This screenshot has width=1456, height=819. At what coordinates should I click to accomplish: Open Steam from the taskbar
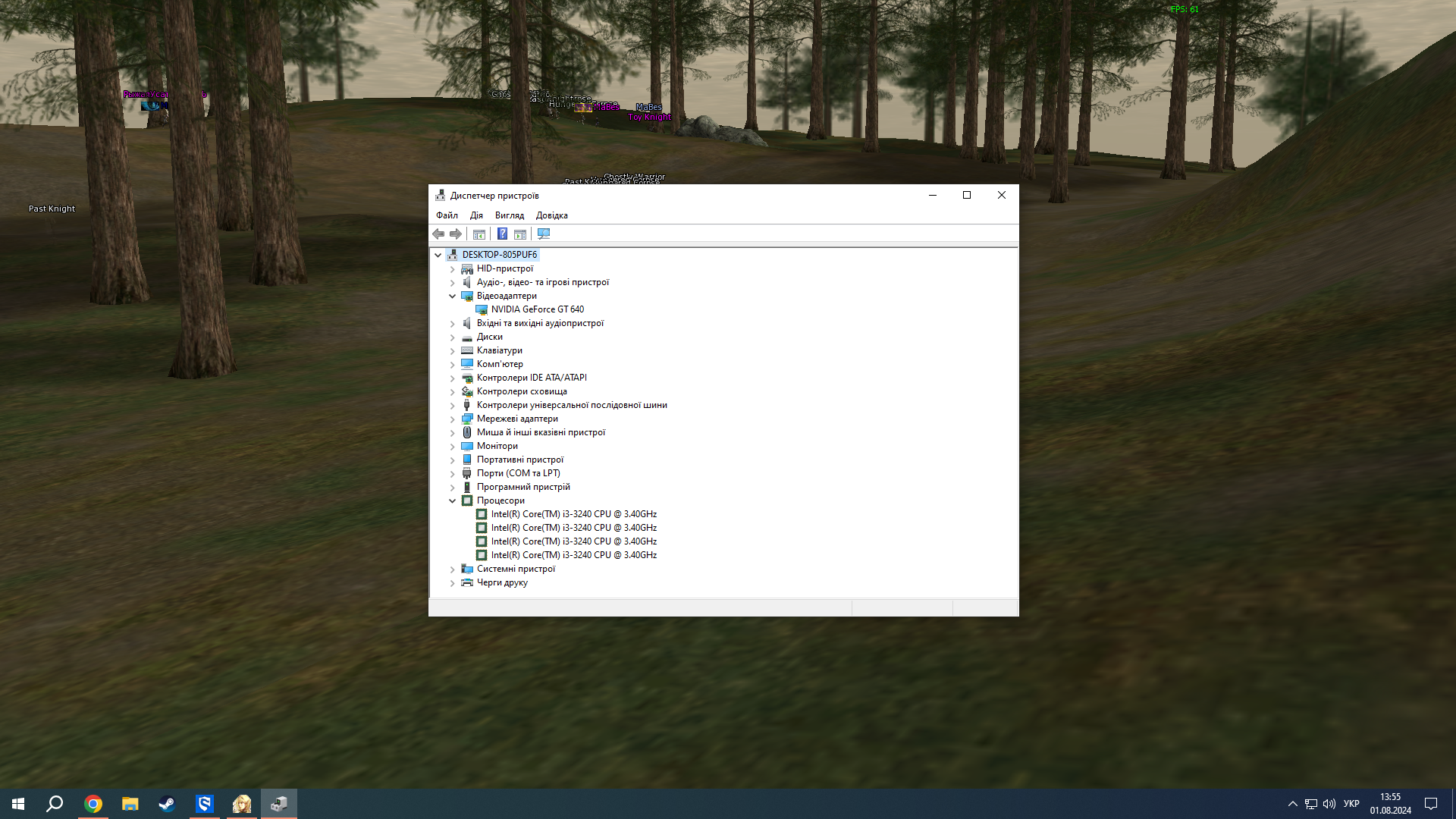167,804
